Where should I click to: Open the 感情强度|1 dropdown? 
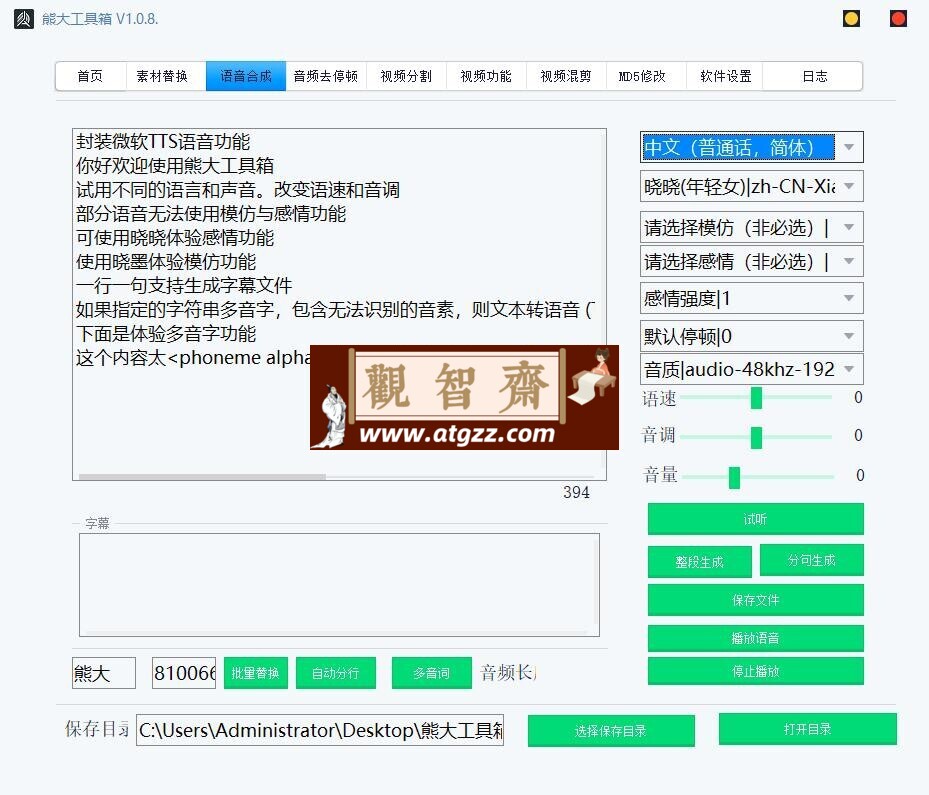point(752,298)
